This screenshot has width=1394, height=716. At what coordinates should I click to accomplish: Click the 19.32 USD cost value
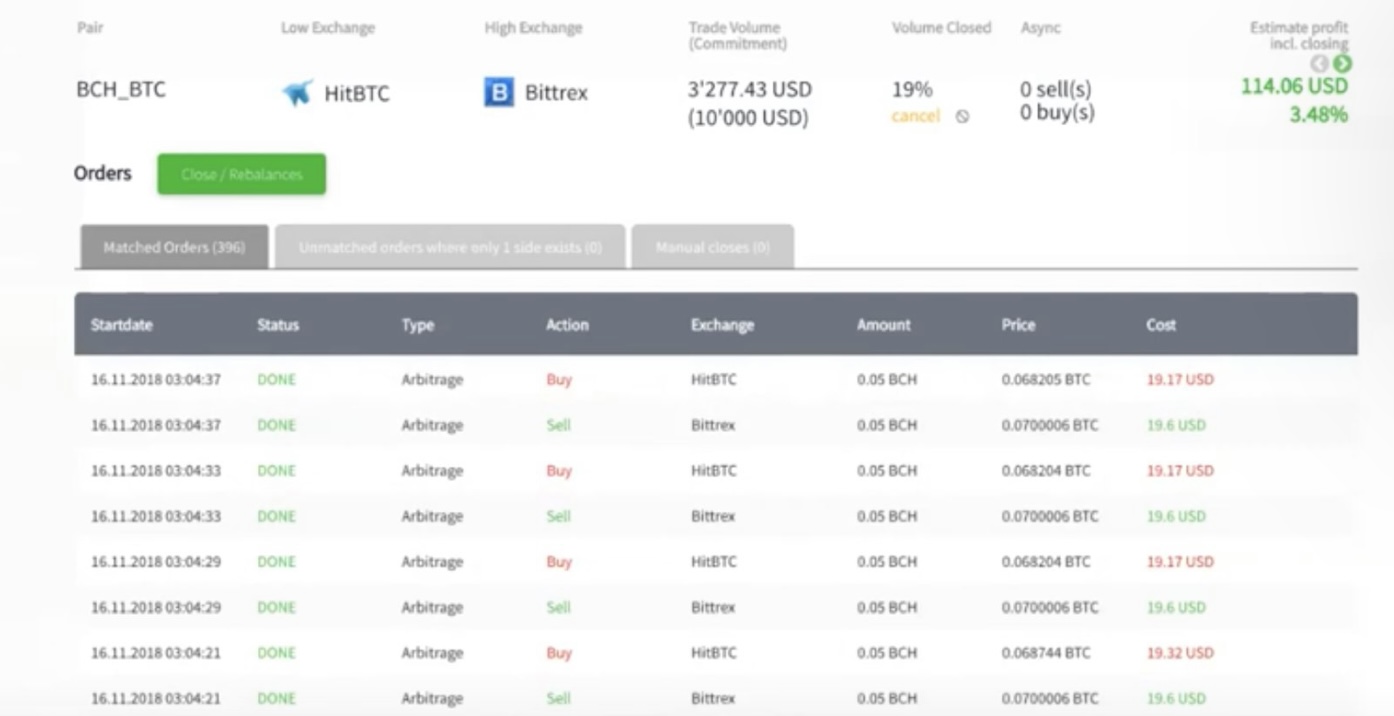click(x=1179, y=653)
